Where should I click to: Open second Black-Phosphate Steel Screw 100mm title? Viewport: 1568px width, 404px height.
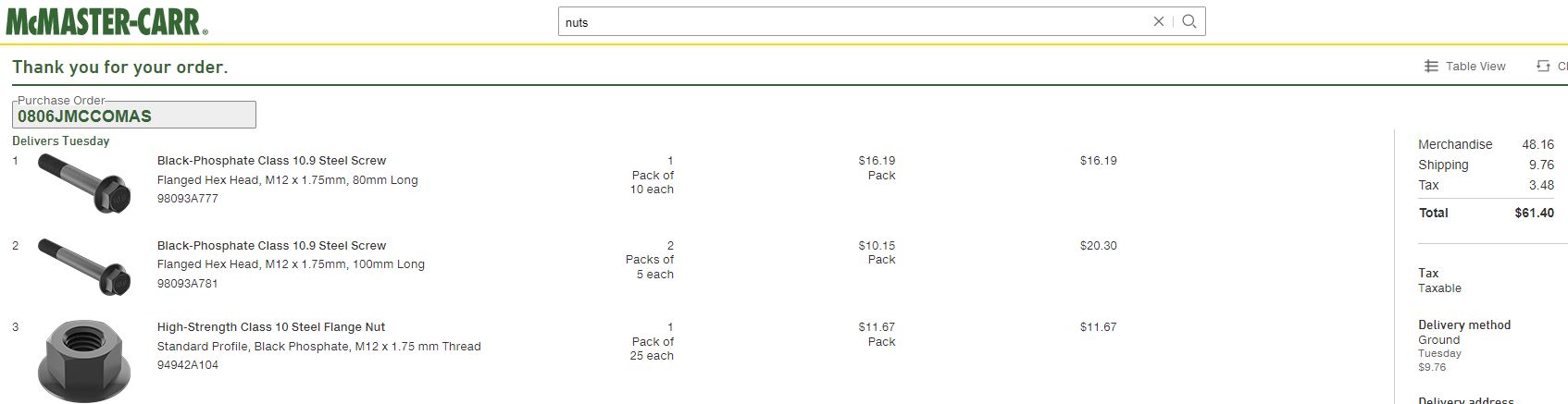(271, 246)
